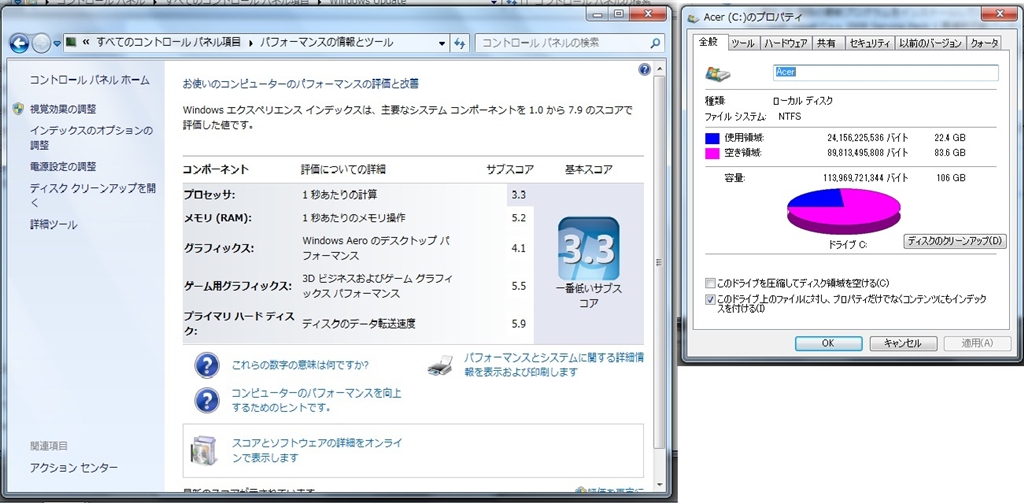Click the magenta free space color swatch
1024x503 pixels.
click(x=712, y=153)
